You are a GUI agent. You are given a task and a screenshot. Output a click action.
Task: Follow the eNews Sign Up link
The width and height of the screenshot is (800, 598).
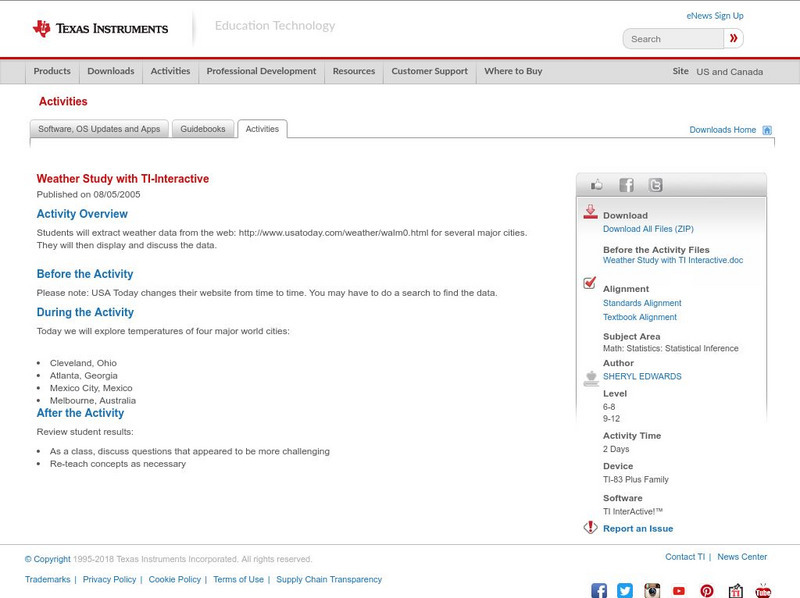(x=715, y=16)
